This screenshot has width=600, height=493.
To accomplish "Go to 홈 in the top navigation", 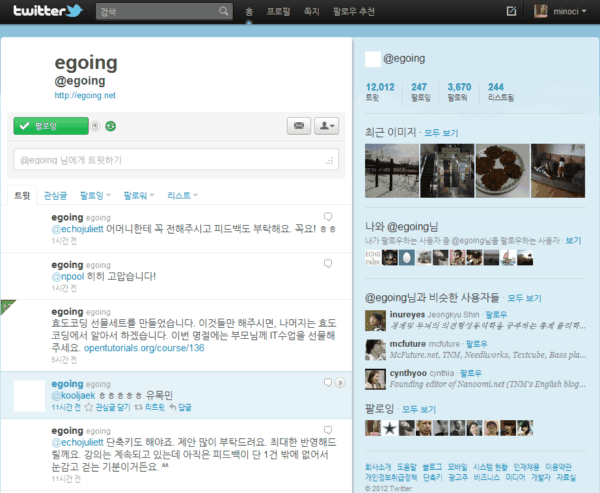I will coord(249,11).
